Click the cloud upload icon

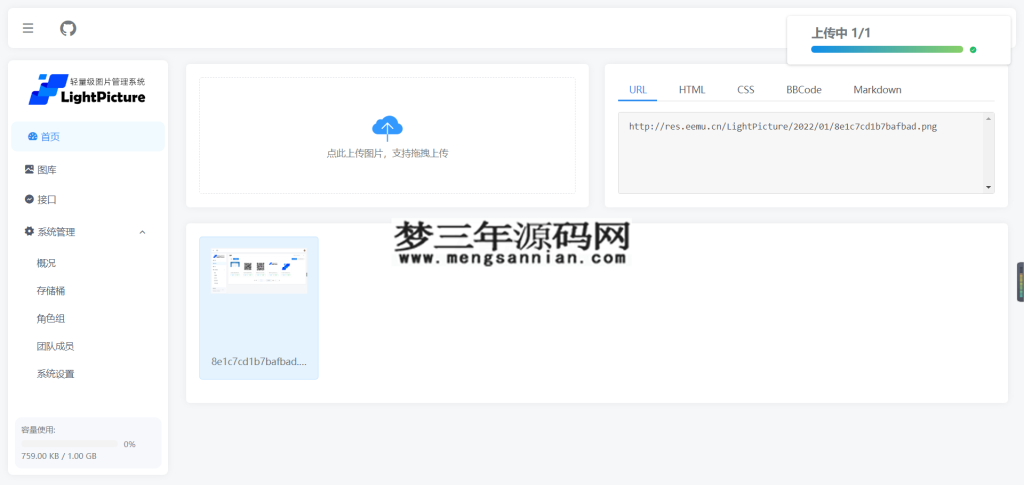coord(387,128)
